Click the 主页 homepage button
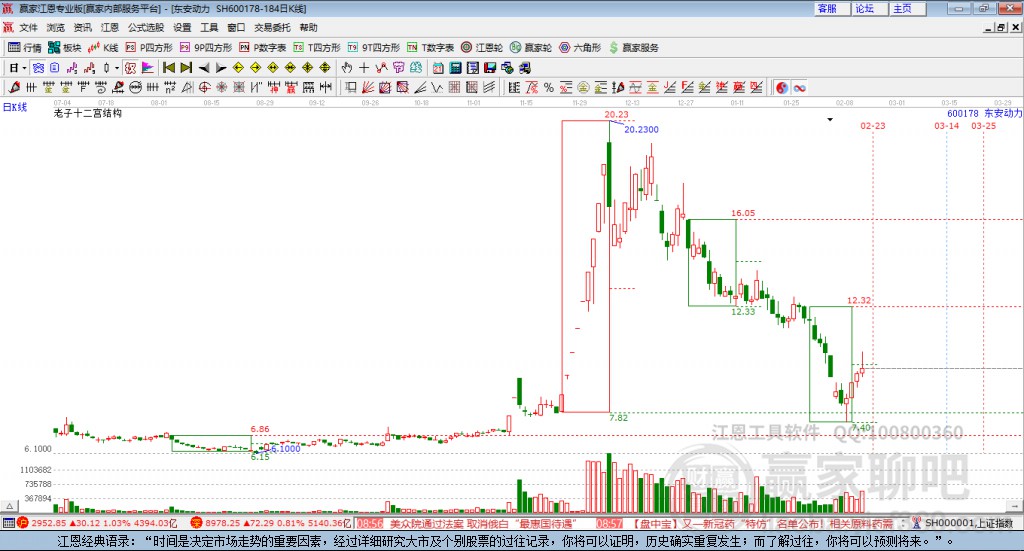1024x551 pixels. [x=908, y=8]
